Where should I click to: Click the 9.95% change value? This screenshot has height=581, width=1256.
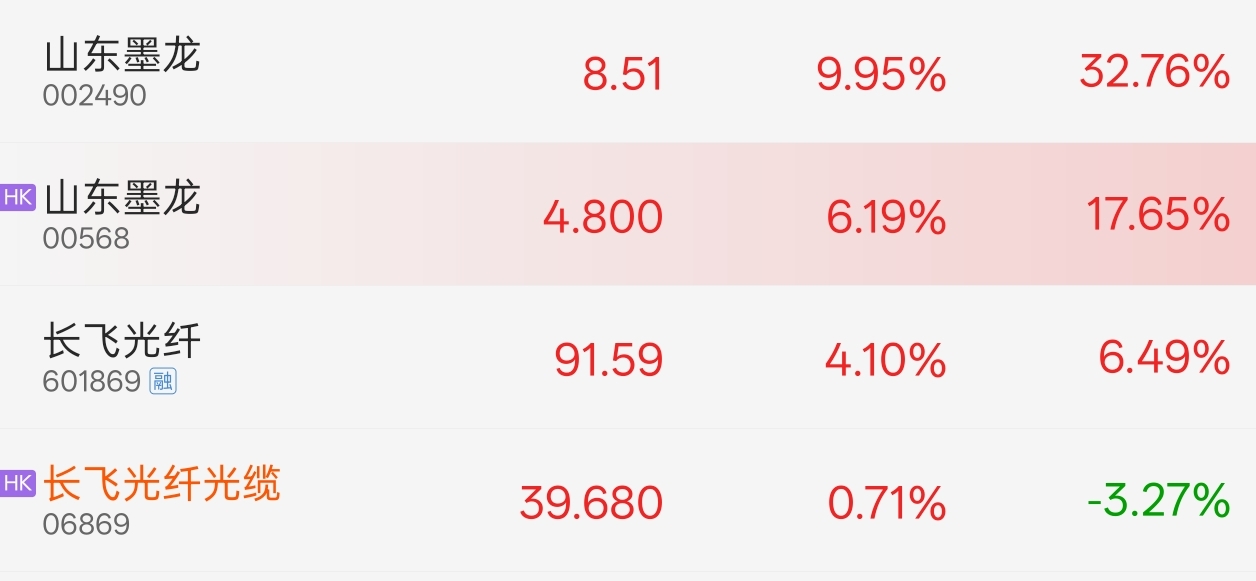(881, 74)
